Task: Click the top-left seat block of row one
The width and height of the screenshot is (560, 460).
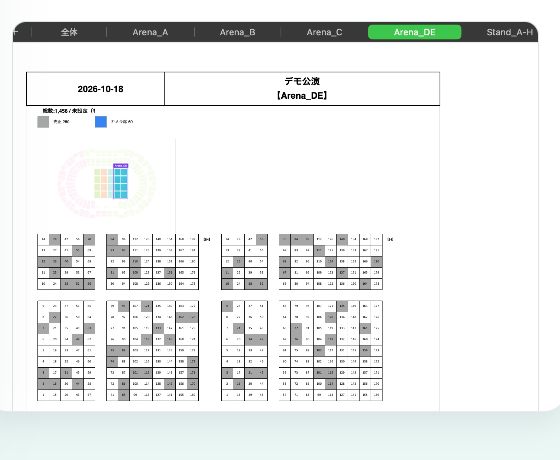Action: click(x=66, y=262)
